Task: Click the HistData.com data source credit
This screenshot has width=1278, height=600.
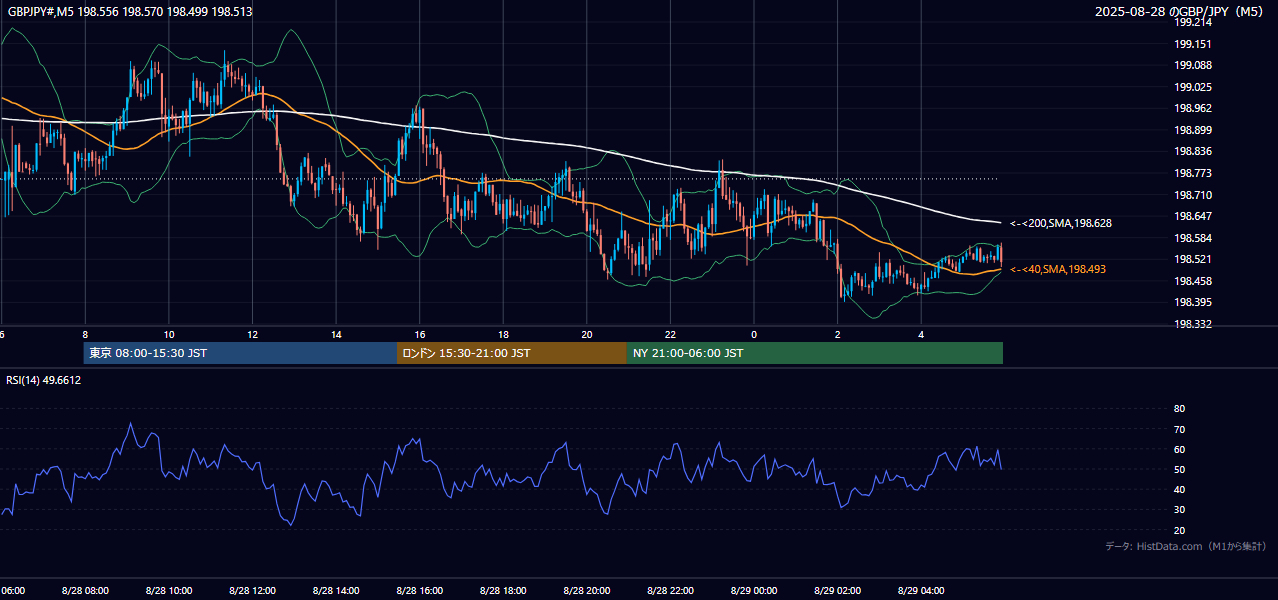Action: 1185,546
